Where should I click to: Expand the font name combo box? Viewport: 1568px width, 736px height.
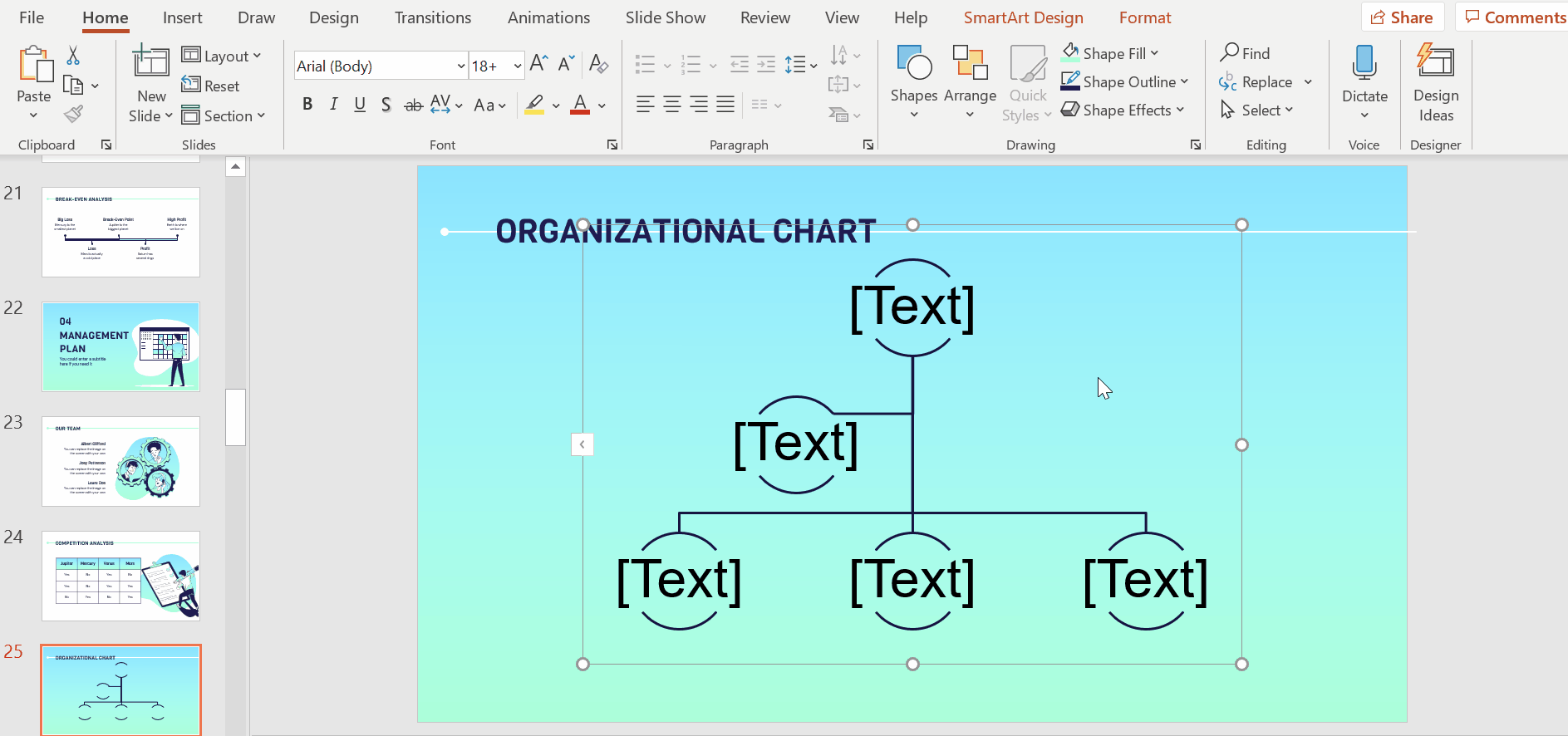tap(461, 66)
